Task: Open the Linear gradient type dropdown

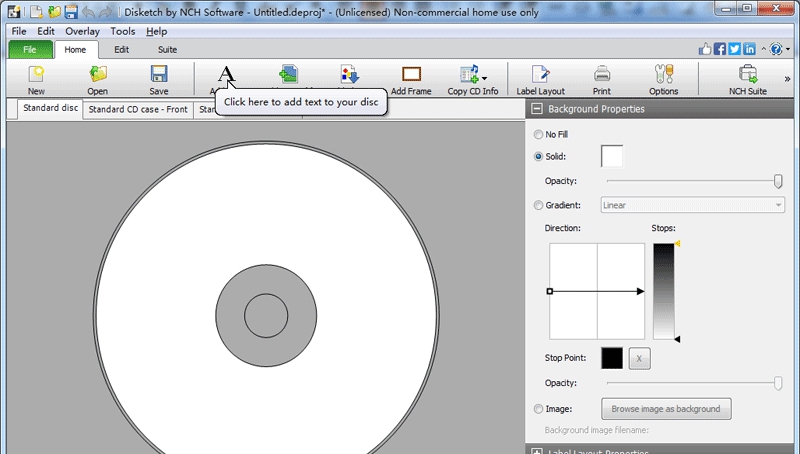Action: 692,205
